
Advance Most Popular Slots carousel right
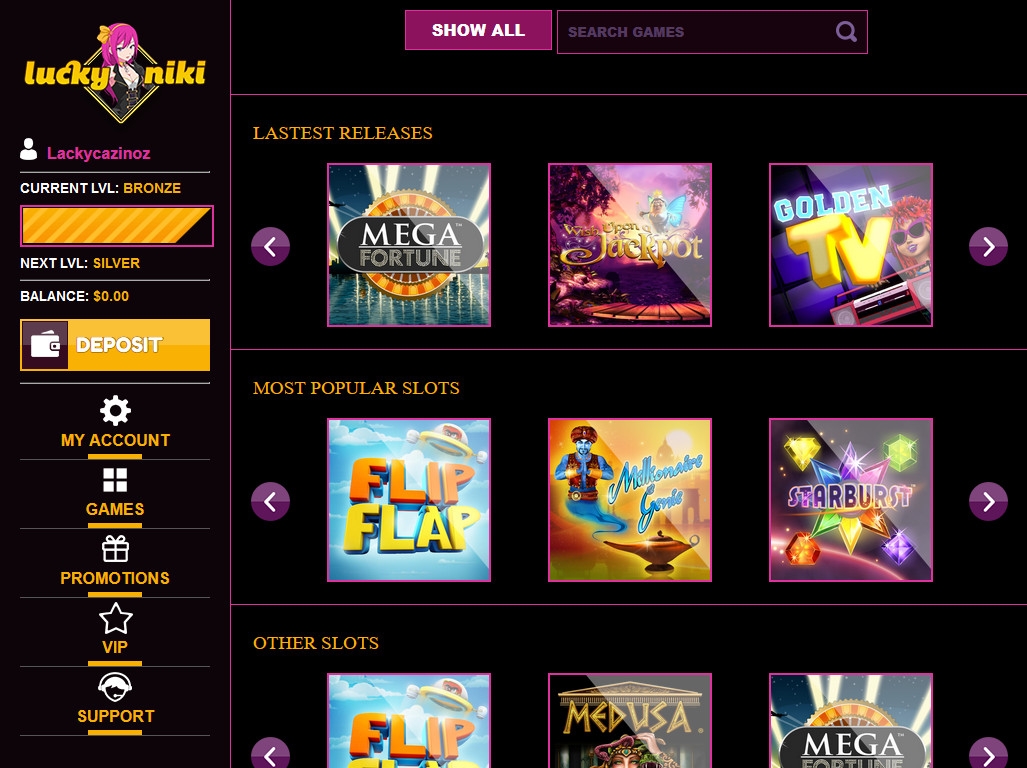988,501
